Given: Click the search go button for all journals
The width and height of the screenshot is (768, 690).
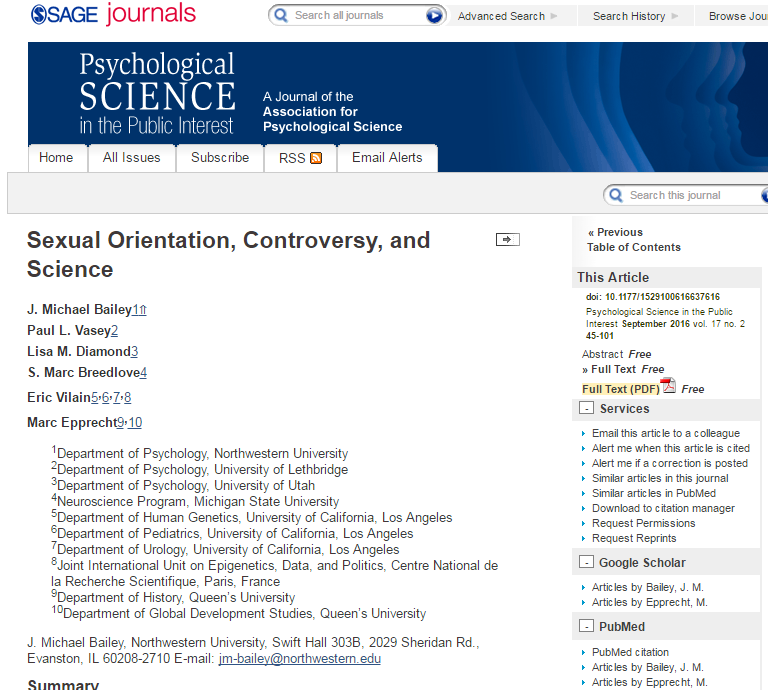Looking at the screenshot, I should click(x=434, y=16).
